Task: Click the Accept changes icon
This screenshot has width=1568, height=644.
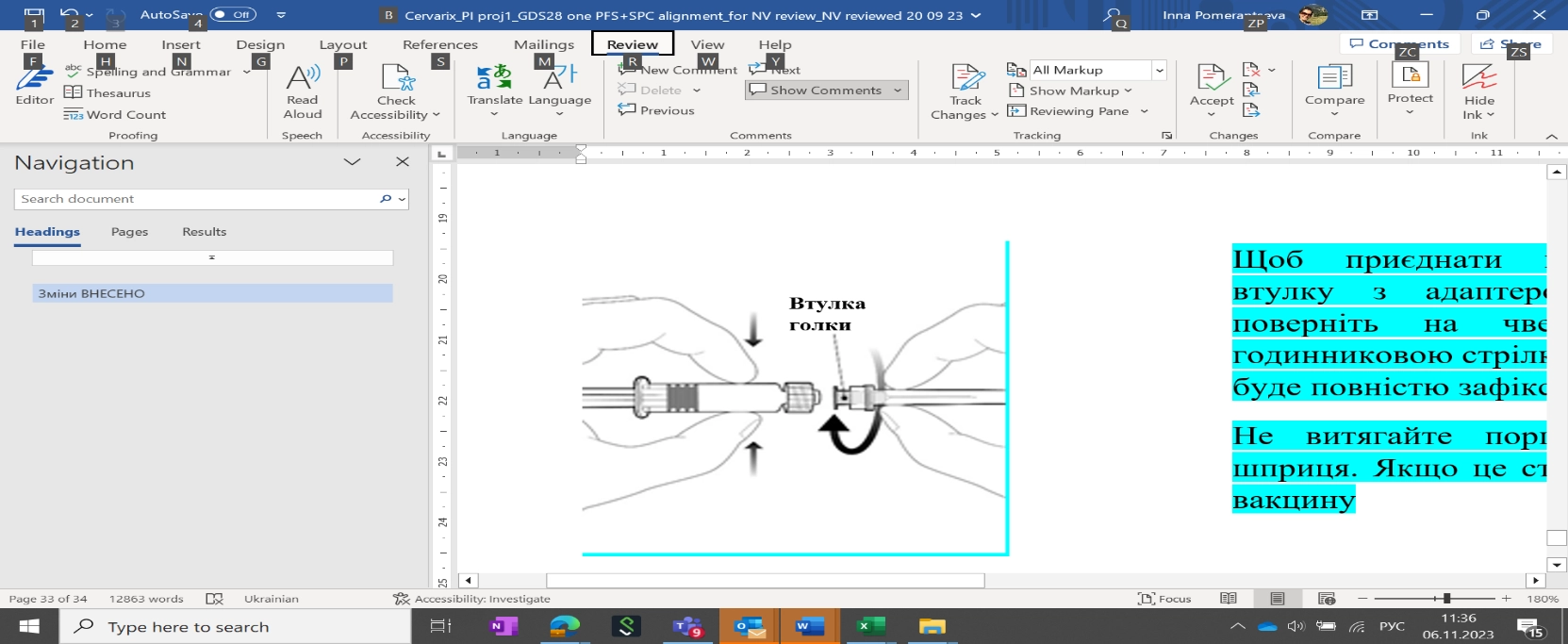Action: (1211, 79)
